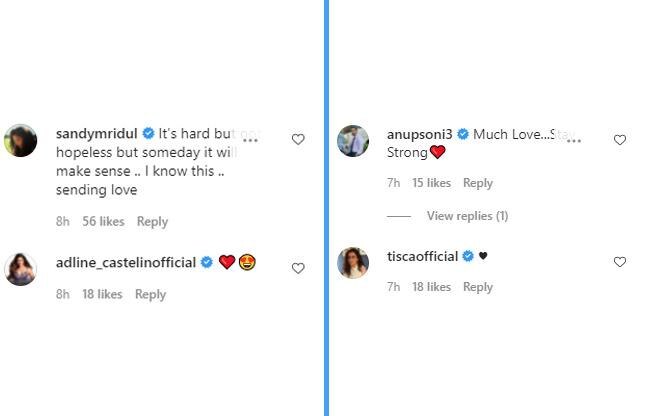Expand View replies (1) under anupsoni3
Image resolution: width=650 pixels, height=416 pixels.
tap(467, 216)
